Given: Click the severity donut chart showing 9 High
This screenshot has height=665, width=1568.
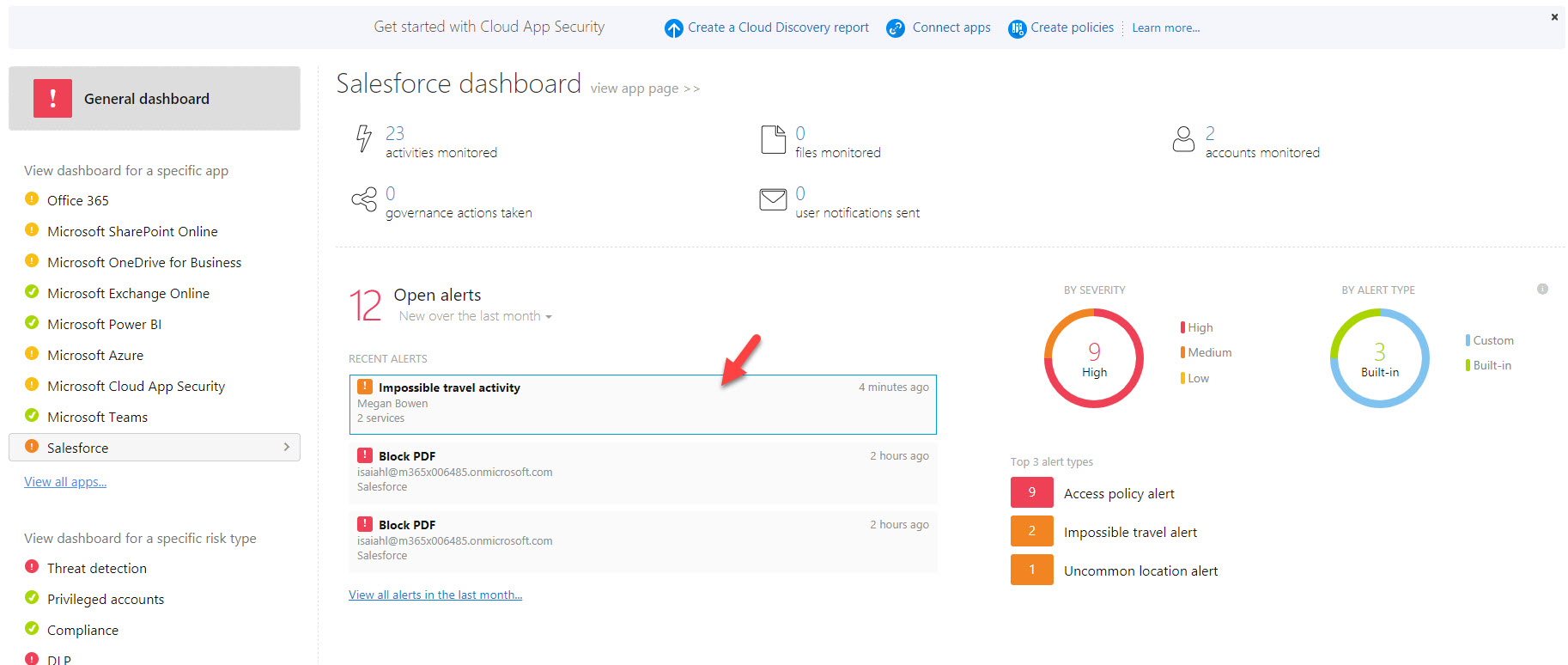Looking at the screenshot, I should [1094, 358].
